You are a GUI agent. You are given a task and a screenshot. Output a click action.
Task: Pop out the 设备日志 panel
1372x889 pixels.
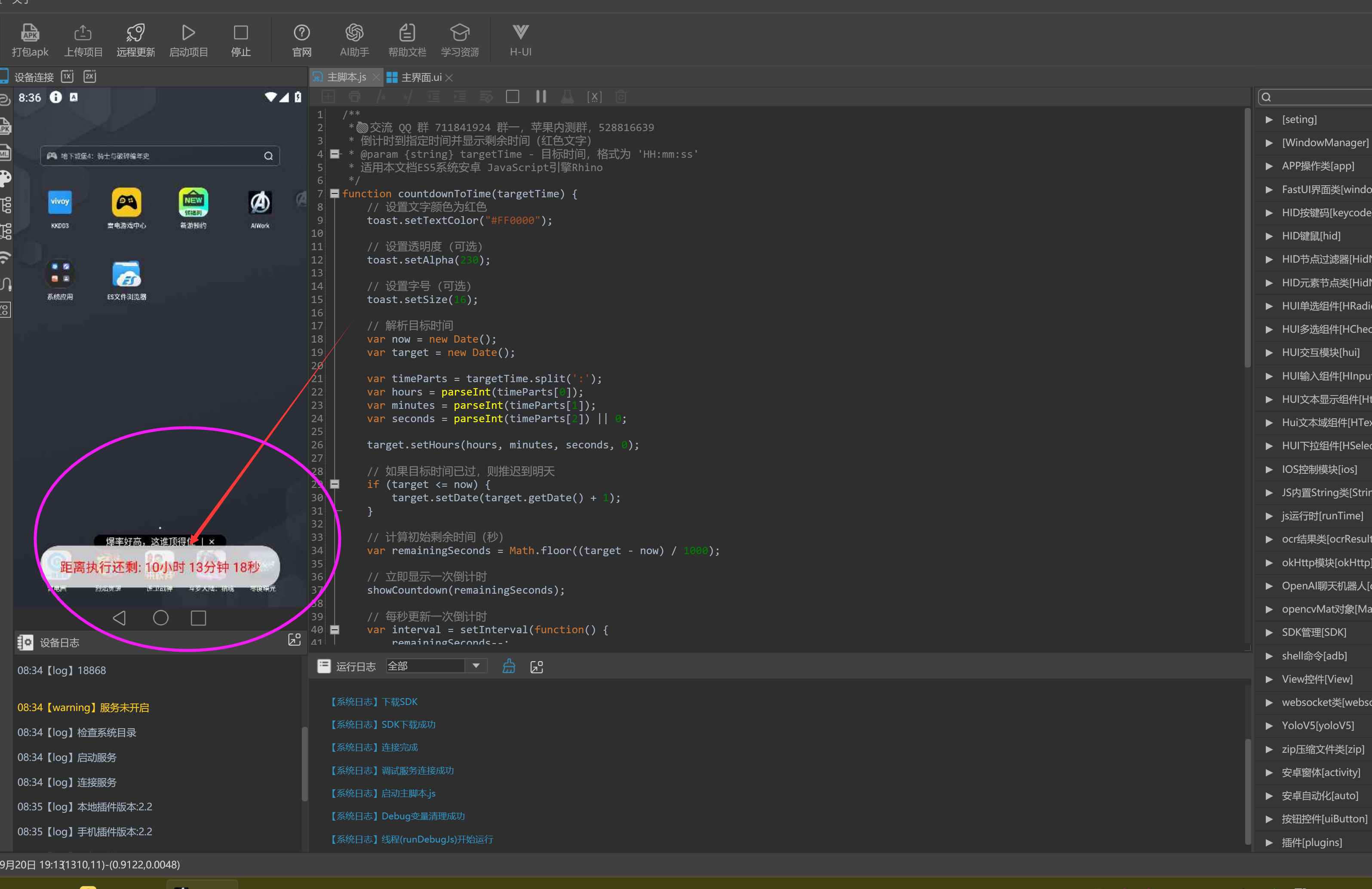pyautogui.click(x=295, y=639)
